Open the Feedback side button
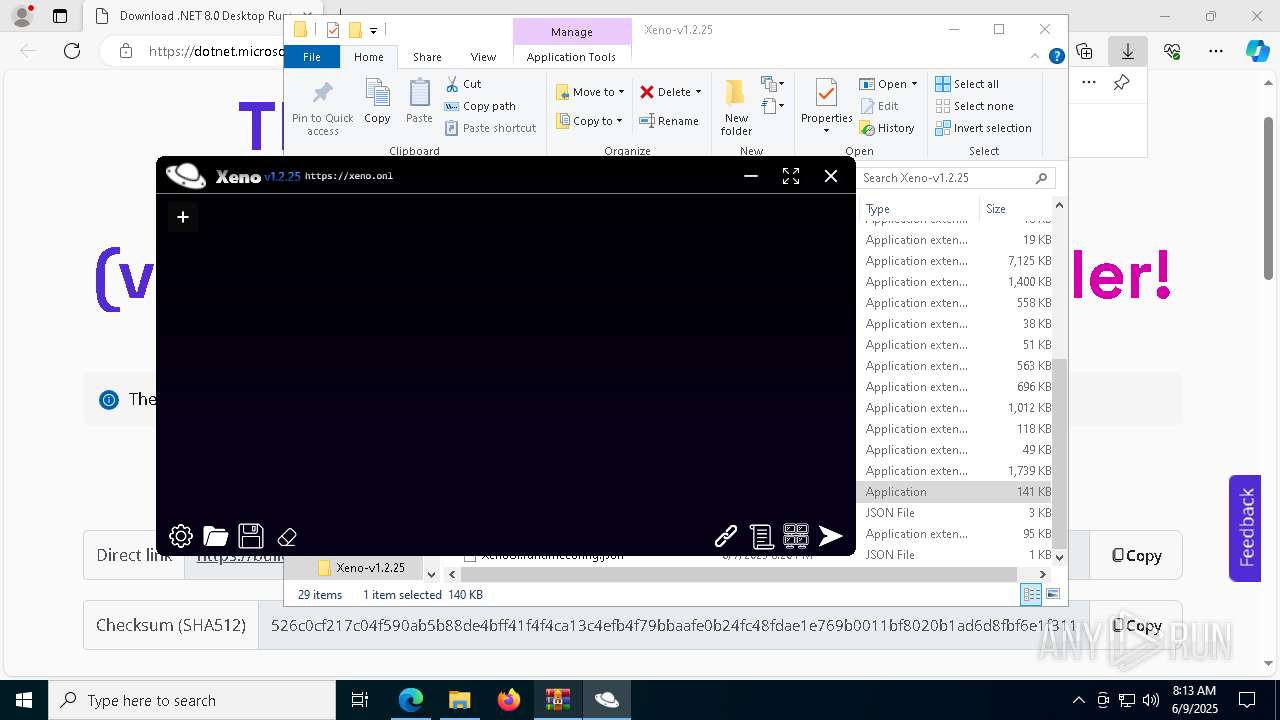Image resolution: width=1280 pixels, height=720 pixels. tap(1245, 528)
